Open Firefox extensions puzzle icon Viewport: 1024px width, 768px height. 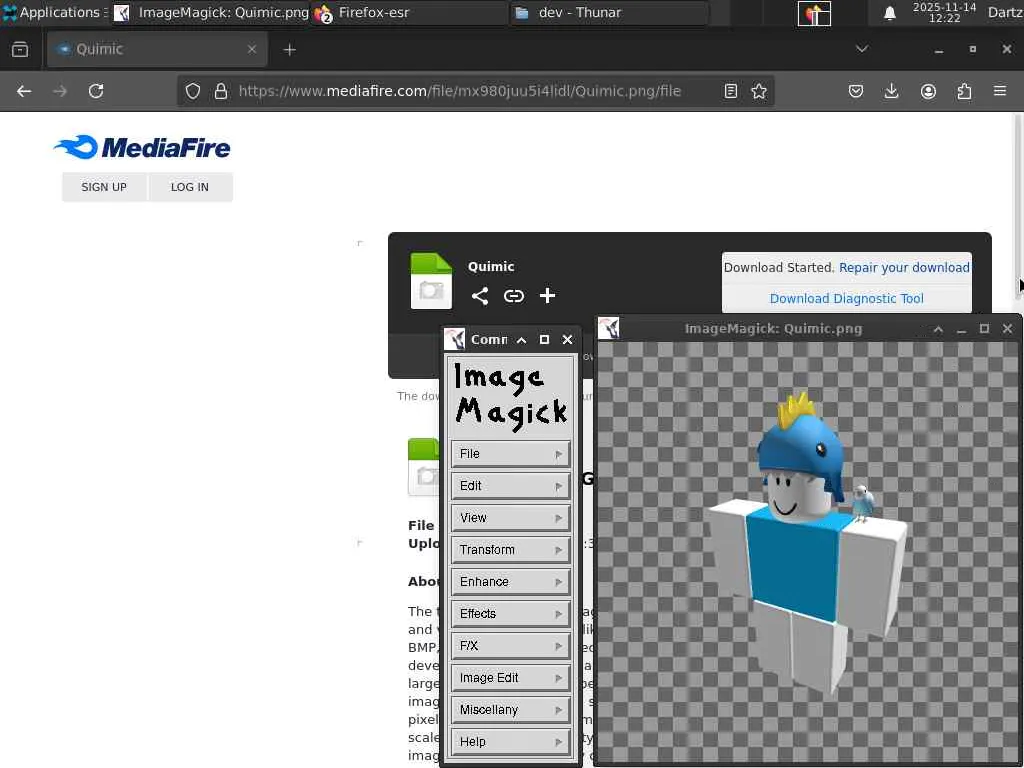tap(964, 91)
